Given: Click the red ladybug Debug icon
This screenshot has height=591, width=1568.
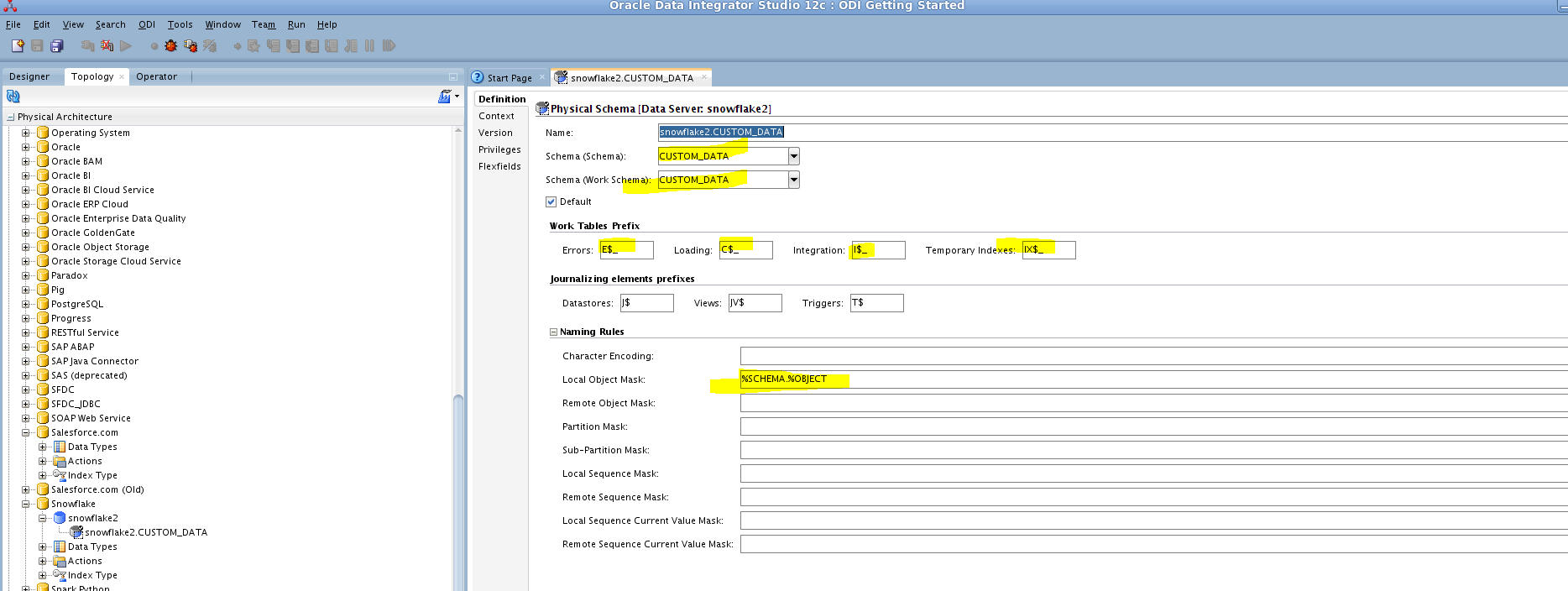Looking at the screenshot, I should point(170,46).
